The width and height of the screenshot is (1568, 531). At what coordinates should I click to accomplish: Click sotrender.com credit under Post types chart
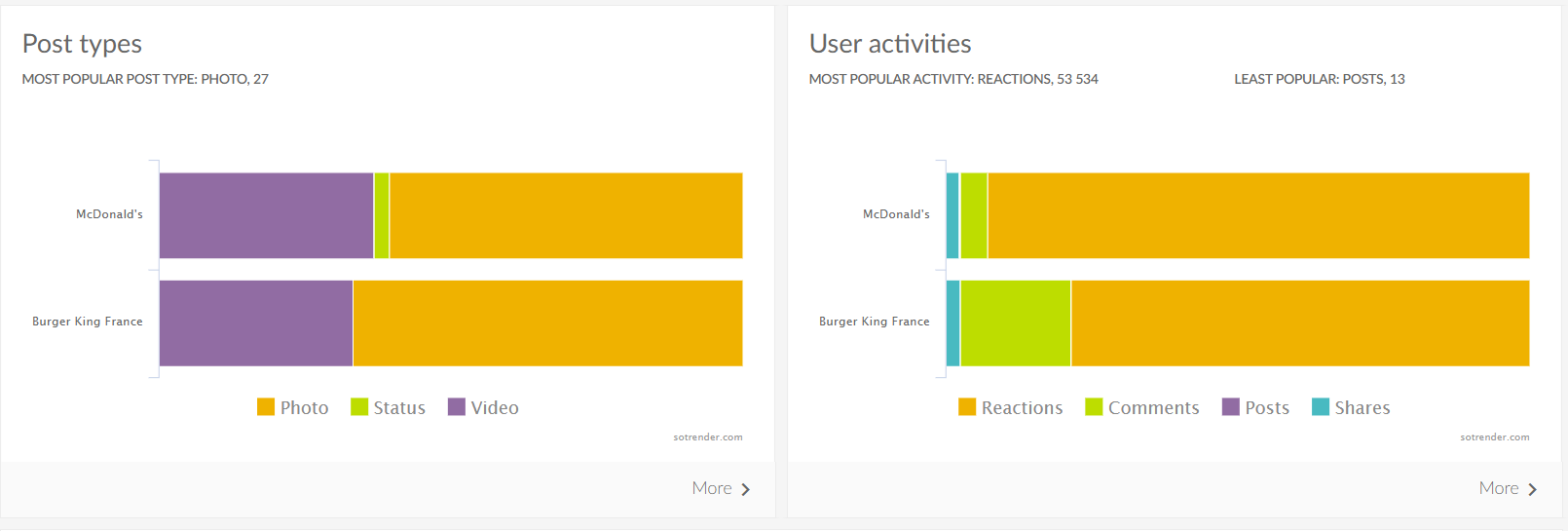(x=707, y=437)
